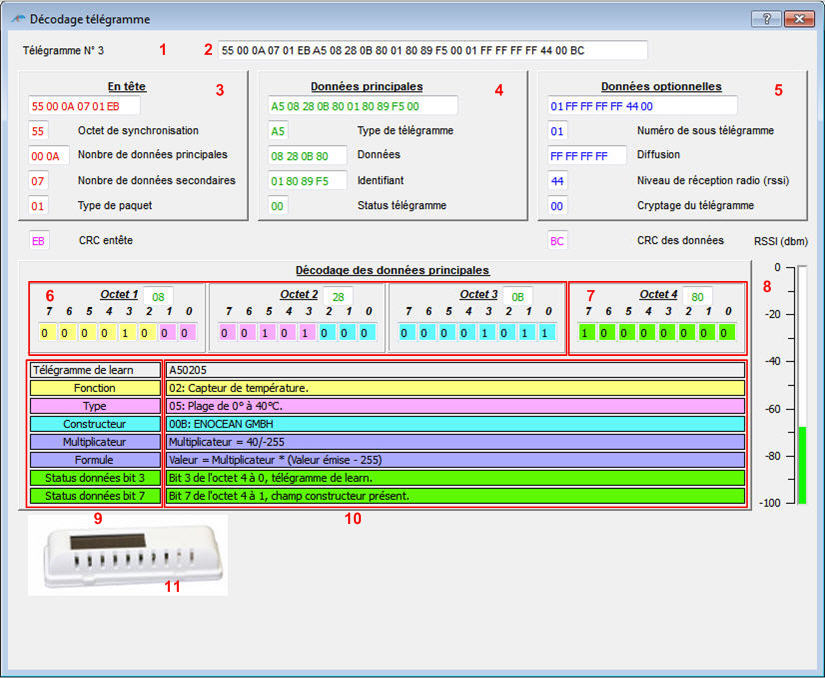Click the Données principales green hex field
825x678 pixels.
coord(362,106)
